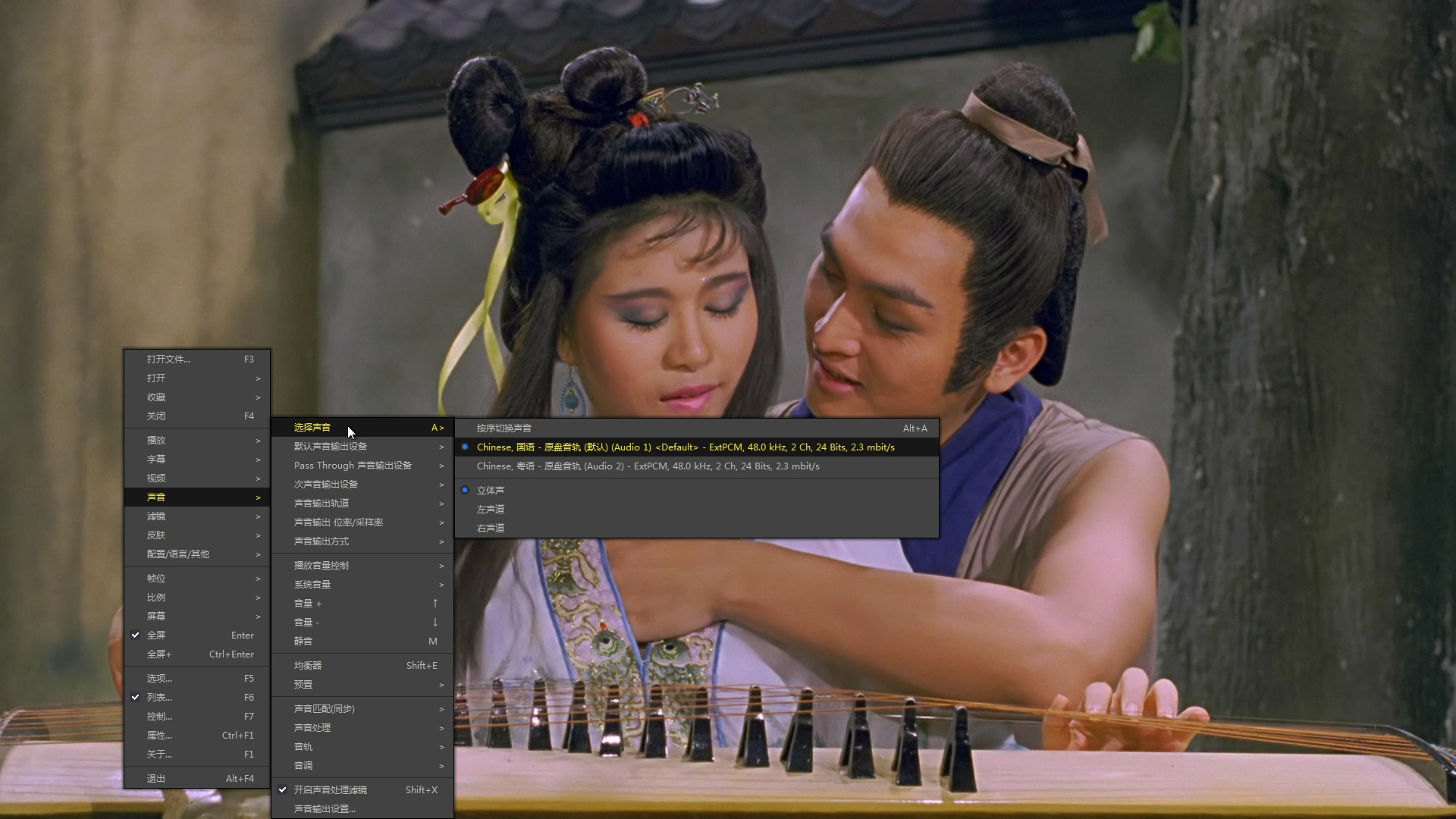Expand the 配置/语言/其他 submenu
The width and height of the screenshot is (1456, 819).
(x=197, y=554)
